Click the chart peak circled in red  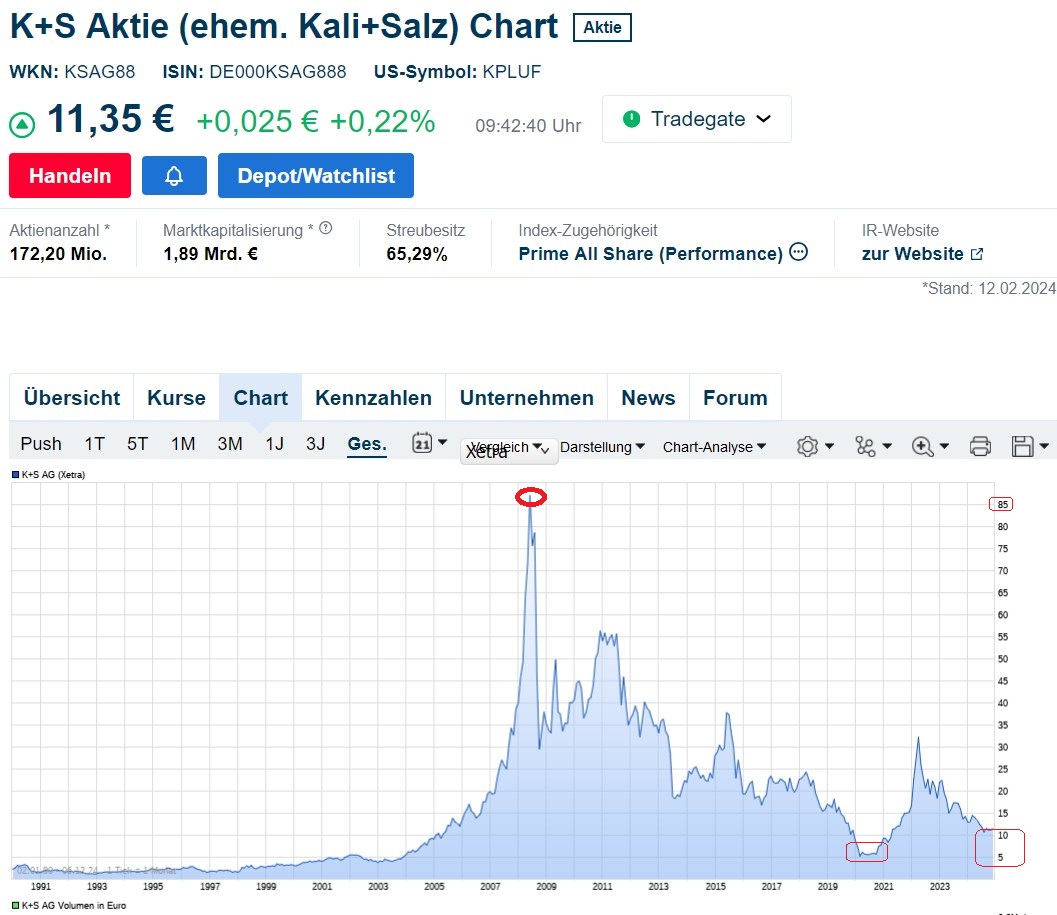click(530, 497)
